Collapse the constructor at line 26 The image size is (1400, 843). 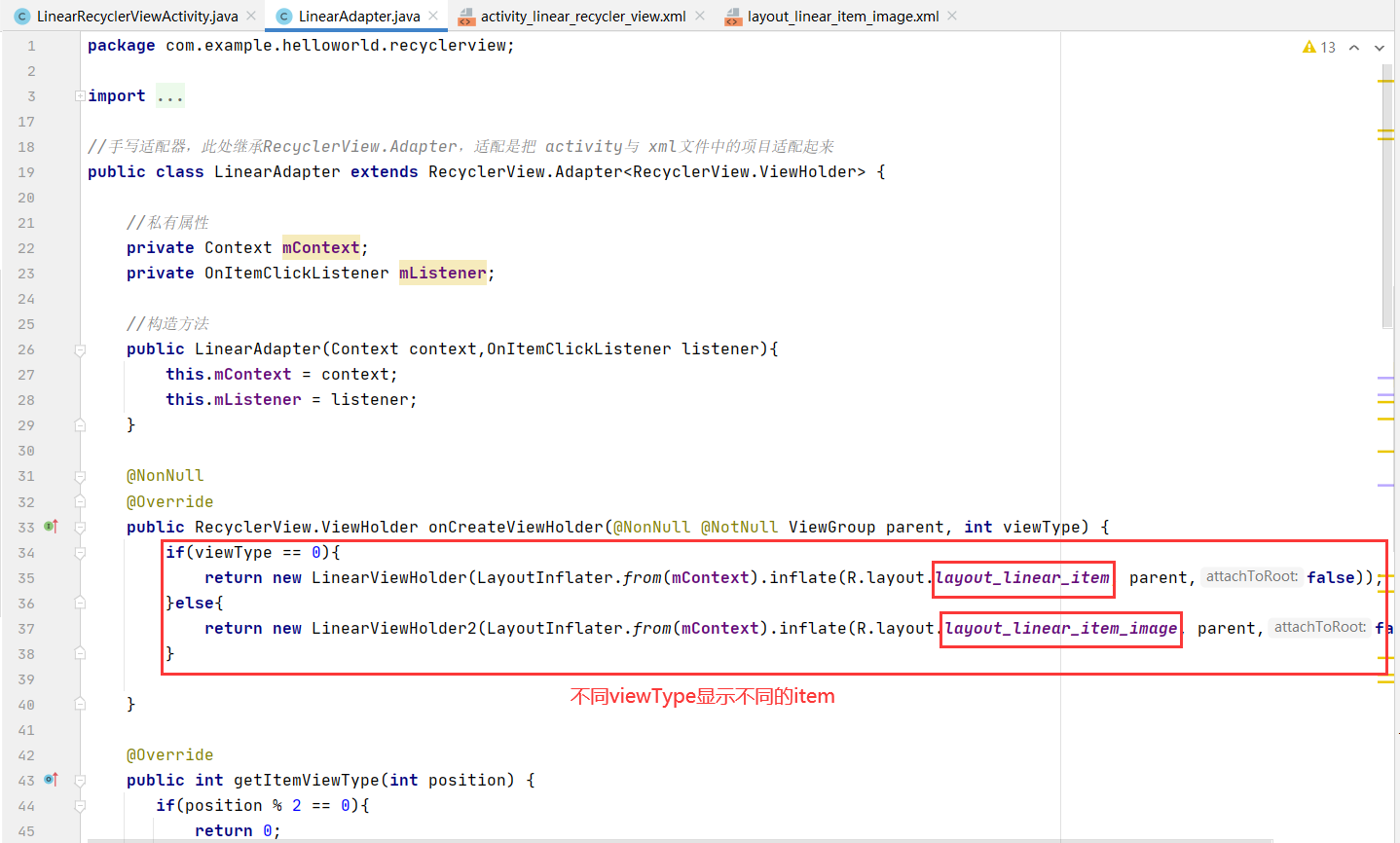click(80, 349)
